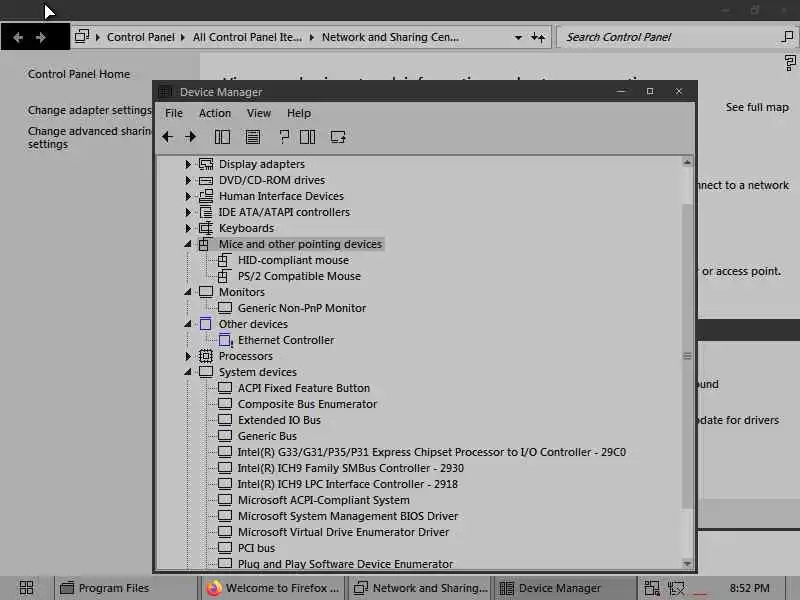Expand the DVD/CD-ROM drives node

tap(188, 181)
